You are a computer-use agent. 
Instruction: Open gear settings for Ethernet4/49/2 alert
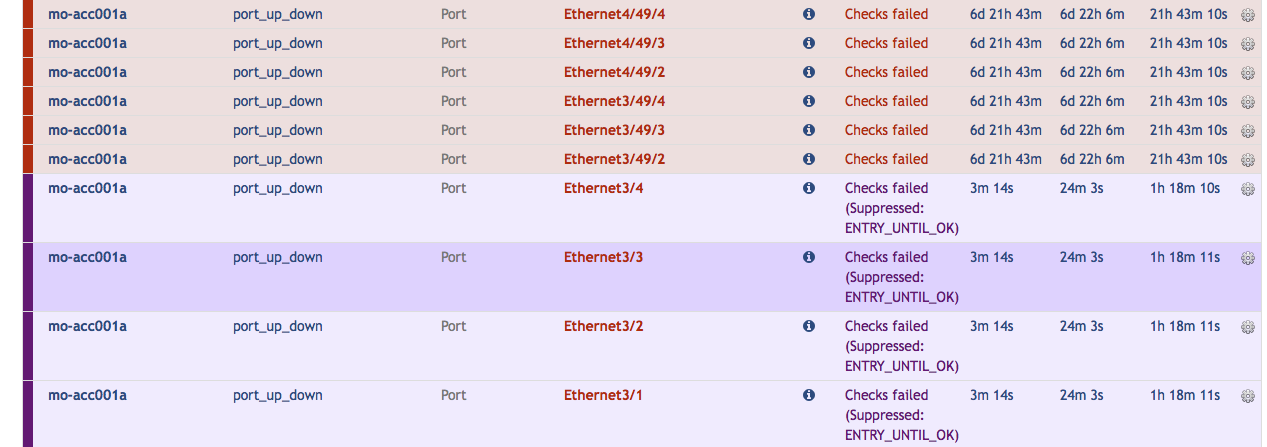click(x=1248, y=73)
